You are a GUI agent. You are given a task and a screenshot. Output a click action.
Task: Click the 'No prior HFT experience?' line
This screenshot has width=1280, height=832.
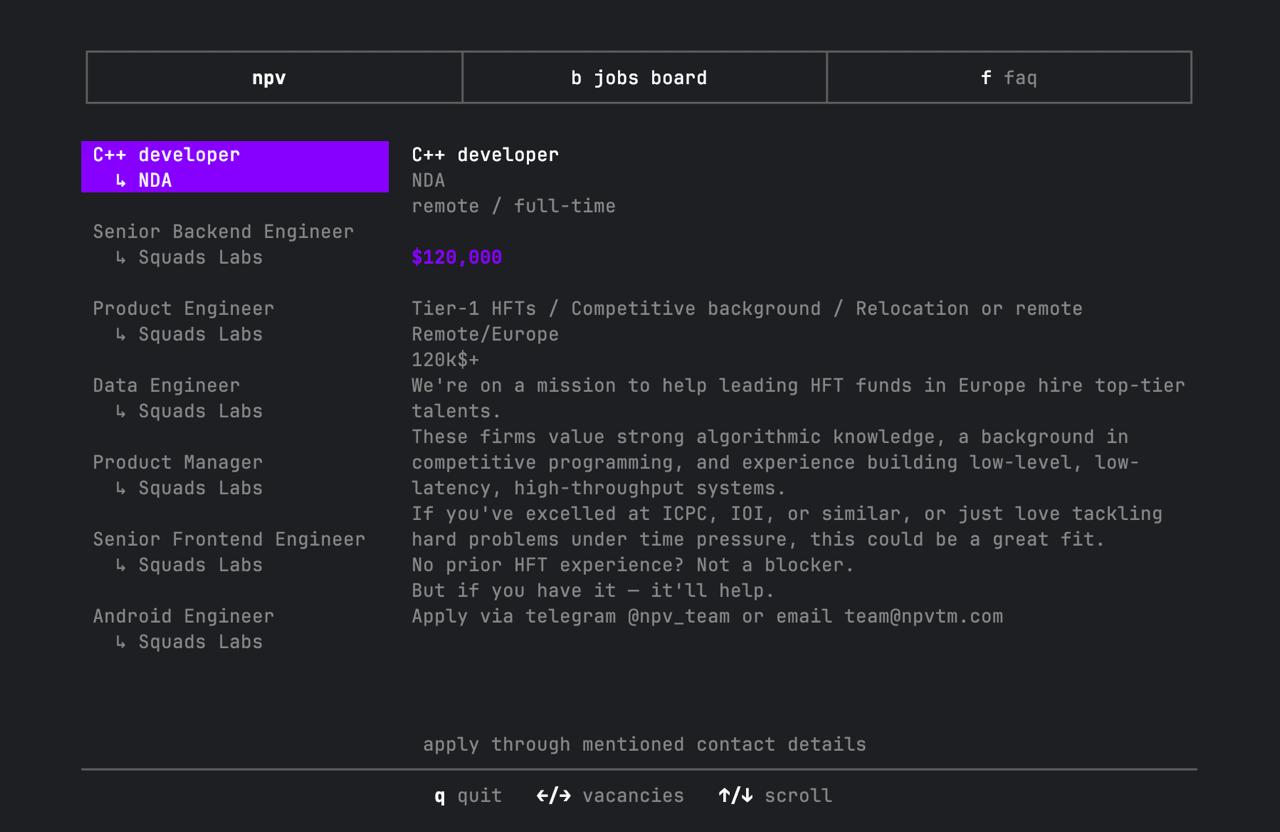[633, 565]
